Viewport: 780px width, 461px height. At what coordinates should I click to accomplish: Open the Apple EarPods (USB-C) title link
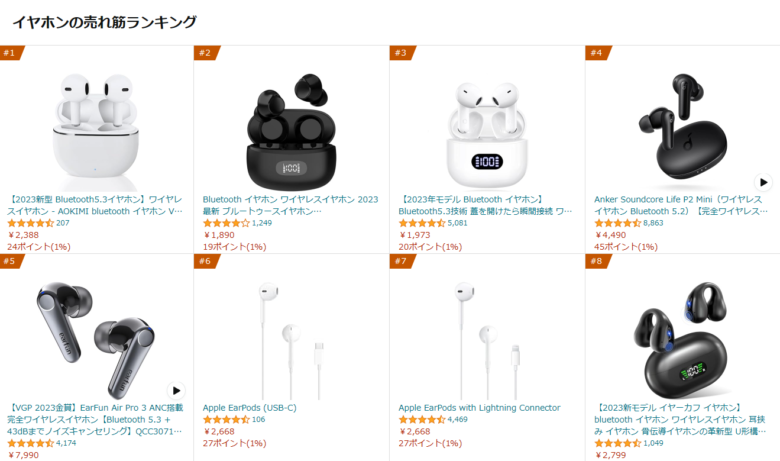249,408
